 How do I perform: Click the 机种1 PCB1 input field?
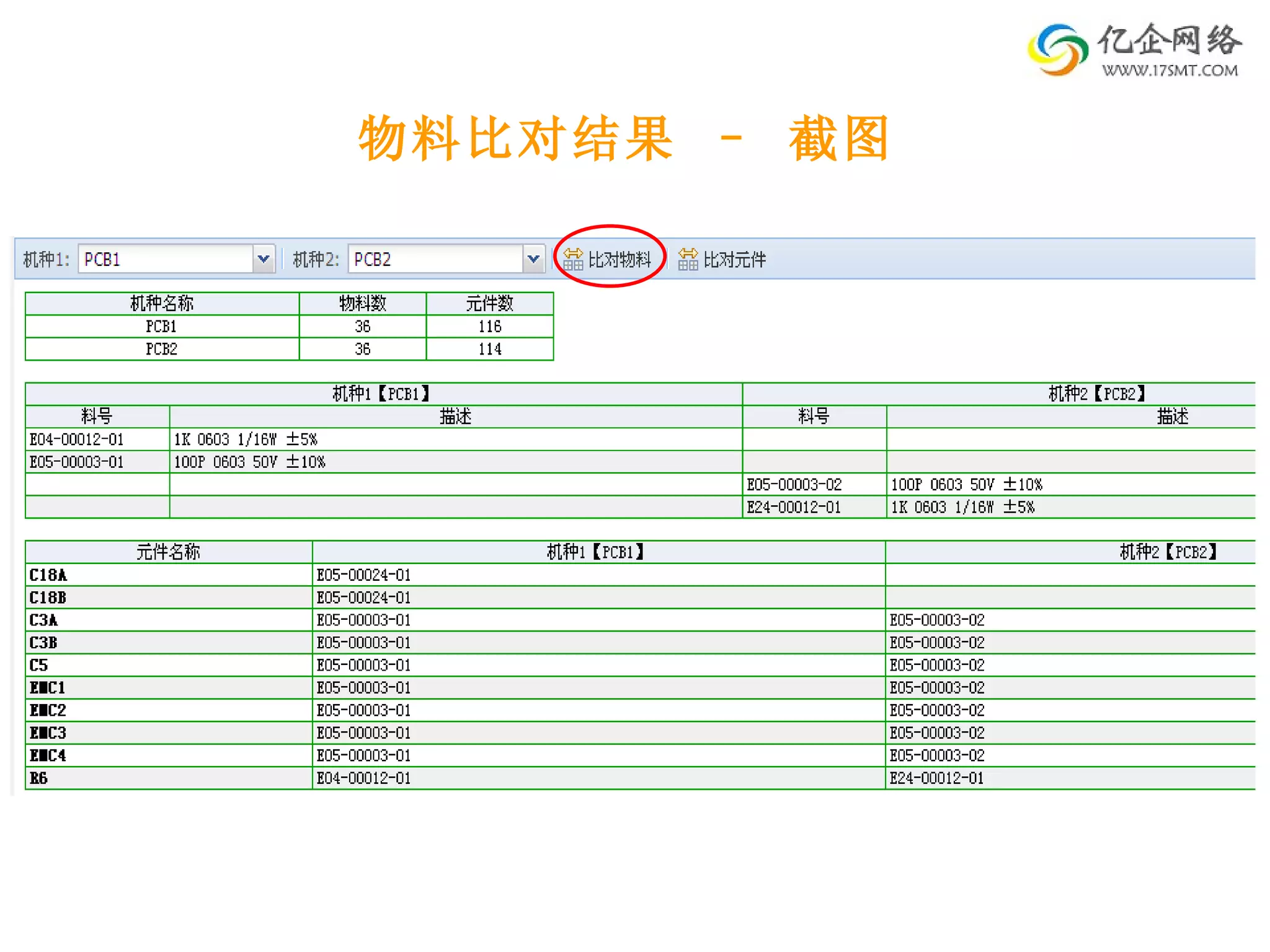coord(166,259)
